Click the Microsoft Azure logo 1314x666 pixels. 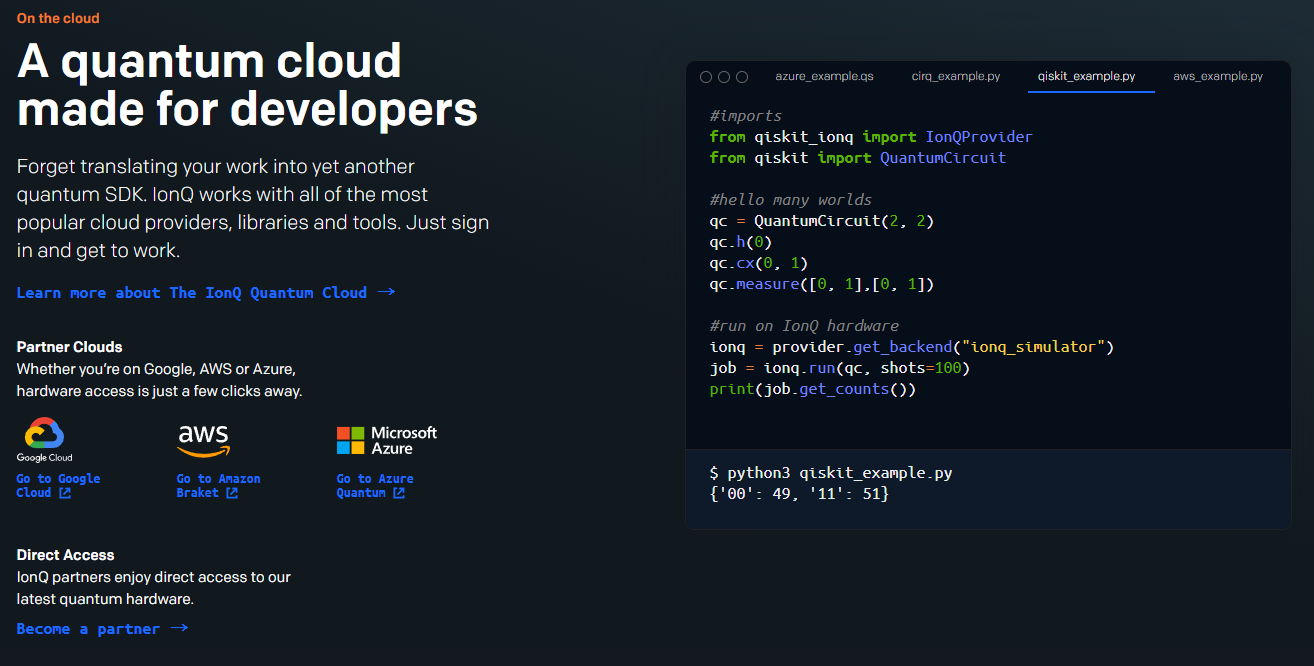(x=387, y=440)
